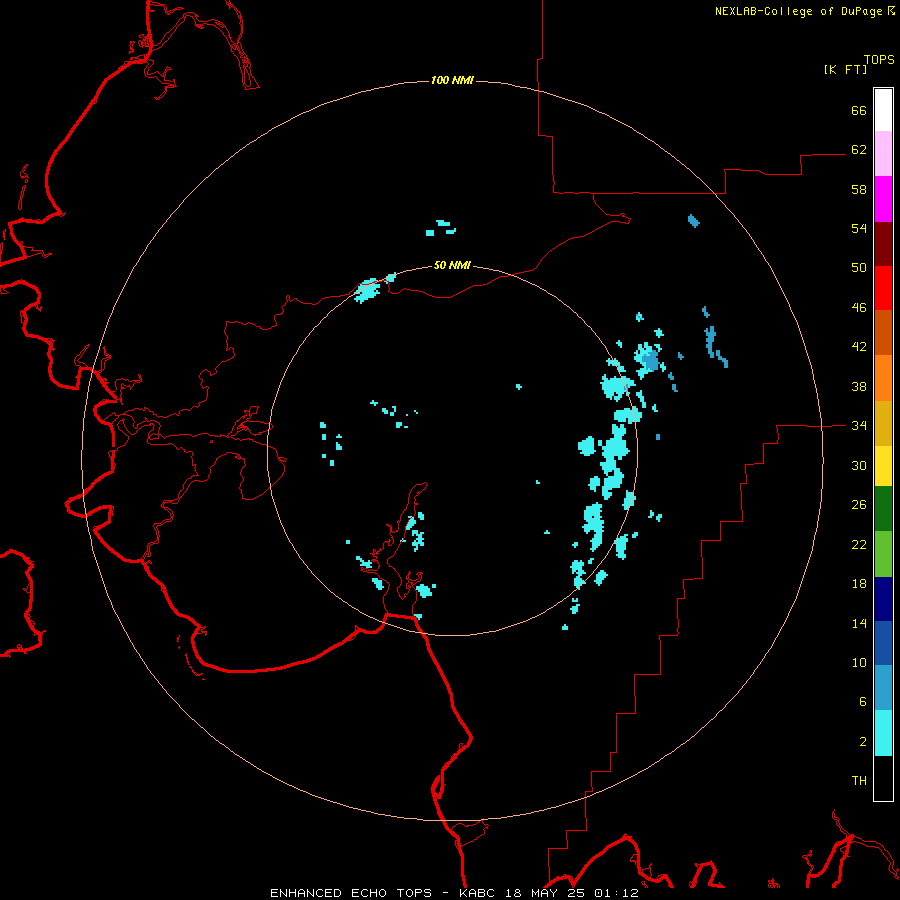Pick the gold legend swatch
Viewport: 900px width, 900px height.
point(883,423)
